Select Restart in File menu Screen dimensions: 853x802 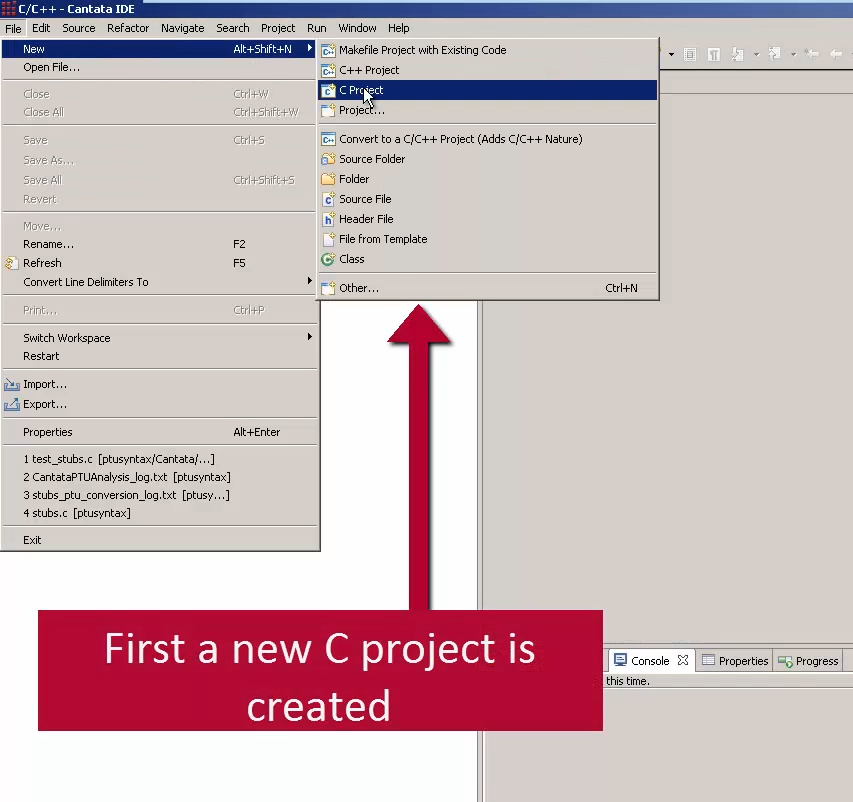[x=158, y=356]
